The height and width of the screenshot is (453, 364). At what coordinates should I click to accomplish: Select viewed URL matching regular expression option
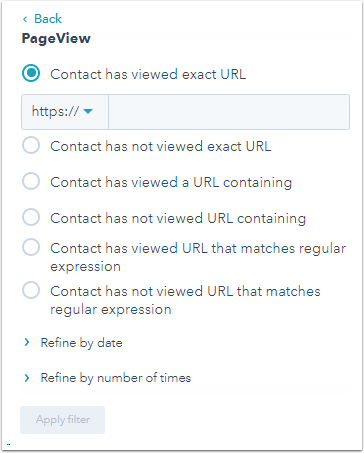[31, 247]
